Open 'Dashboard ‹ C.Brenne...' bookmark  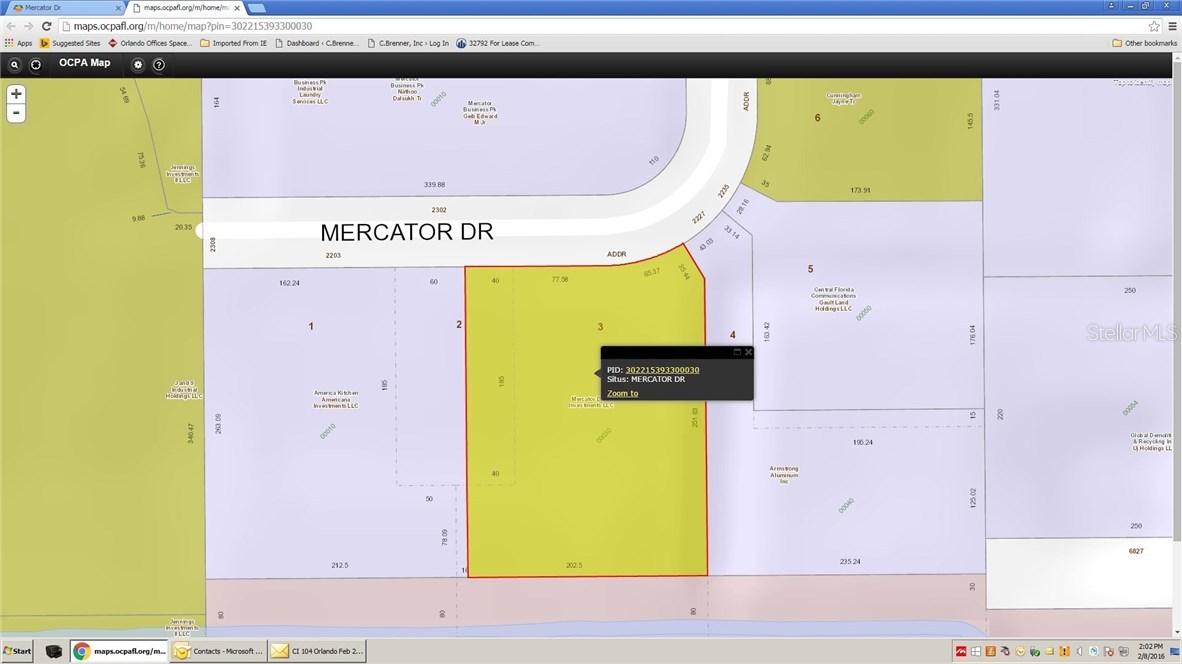(x=317, y=43)
